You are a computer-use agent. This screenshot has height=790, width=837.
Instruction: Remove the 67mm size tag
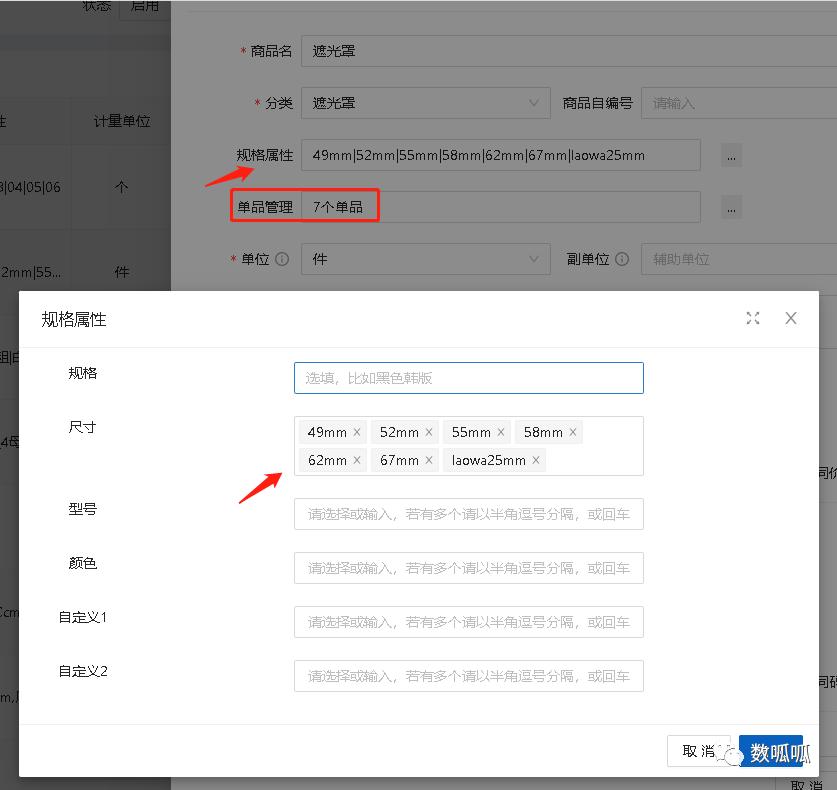tap(428, 460)
